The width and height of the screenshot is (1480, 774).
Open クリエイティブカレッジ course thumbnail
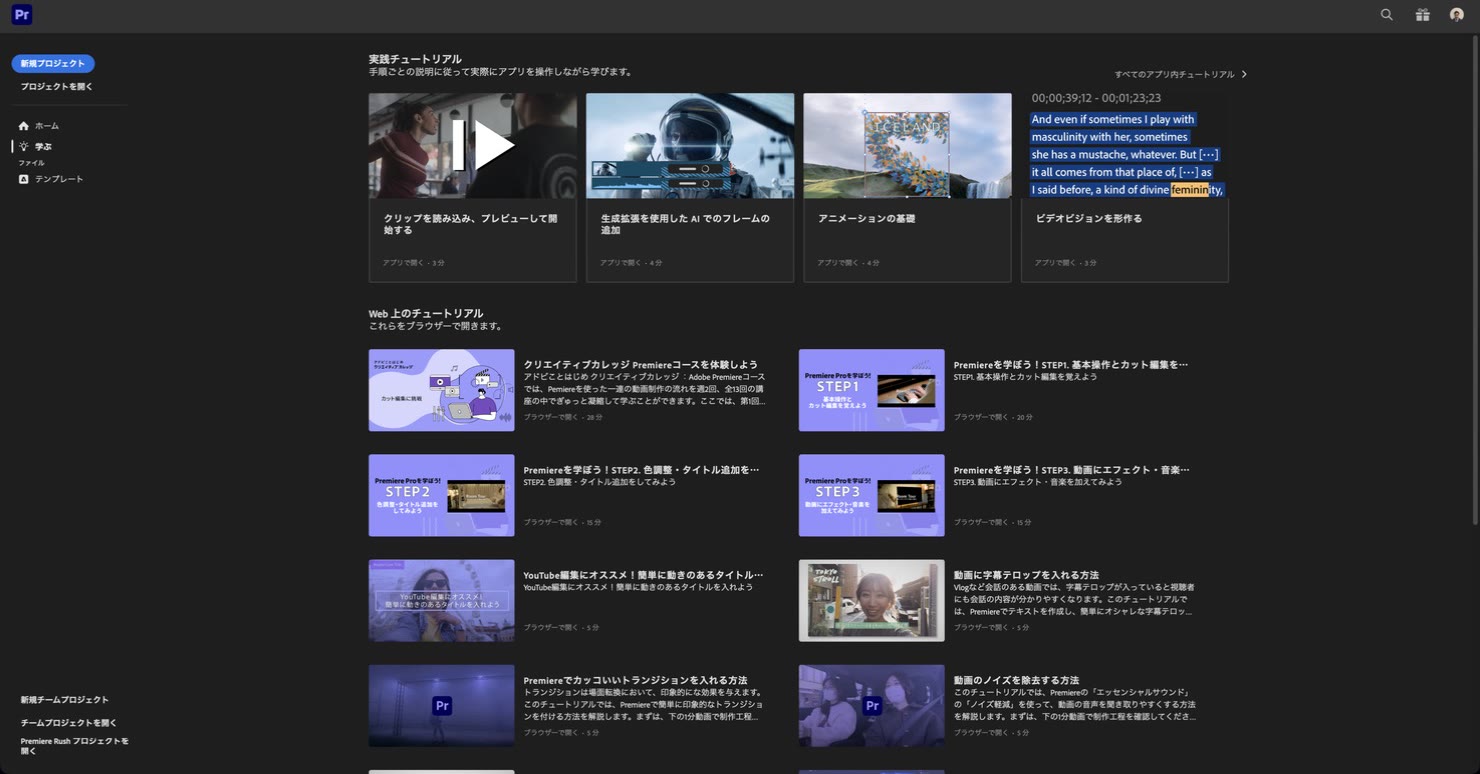pos(442,390)
